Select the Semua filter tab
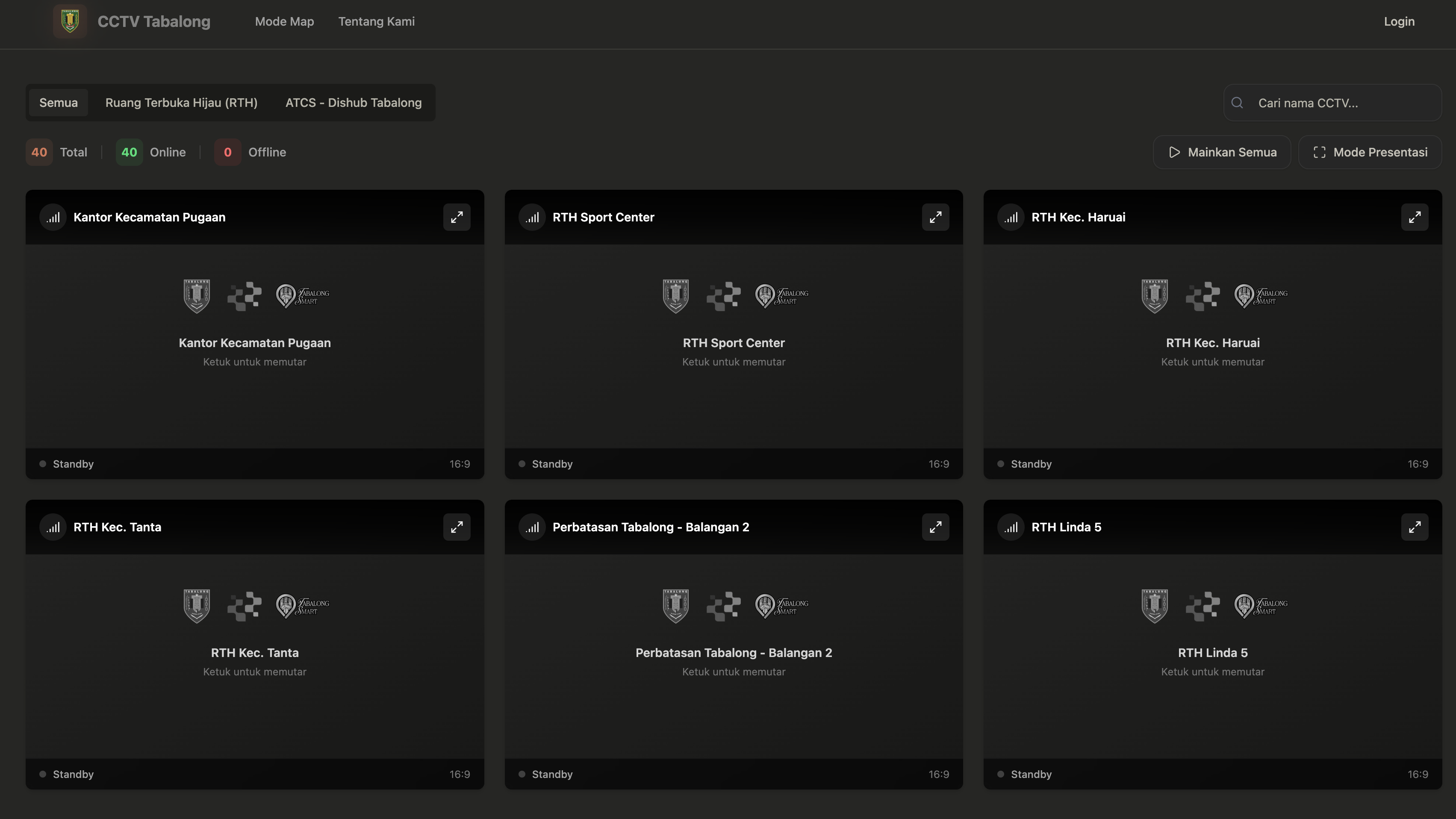The image size is (1456, 819). (58, 103)
